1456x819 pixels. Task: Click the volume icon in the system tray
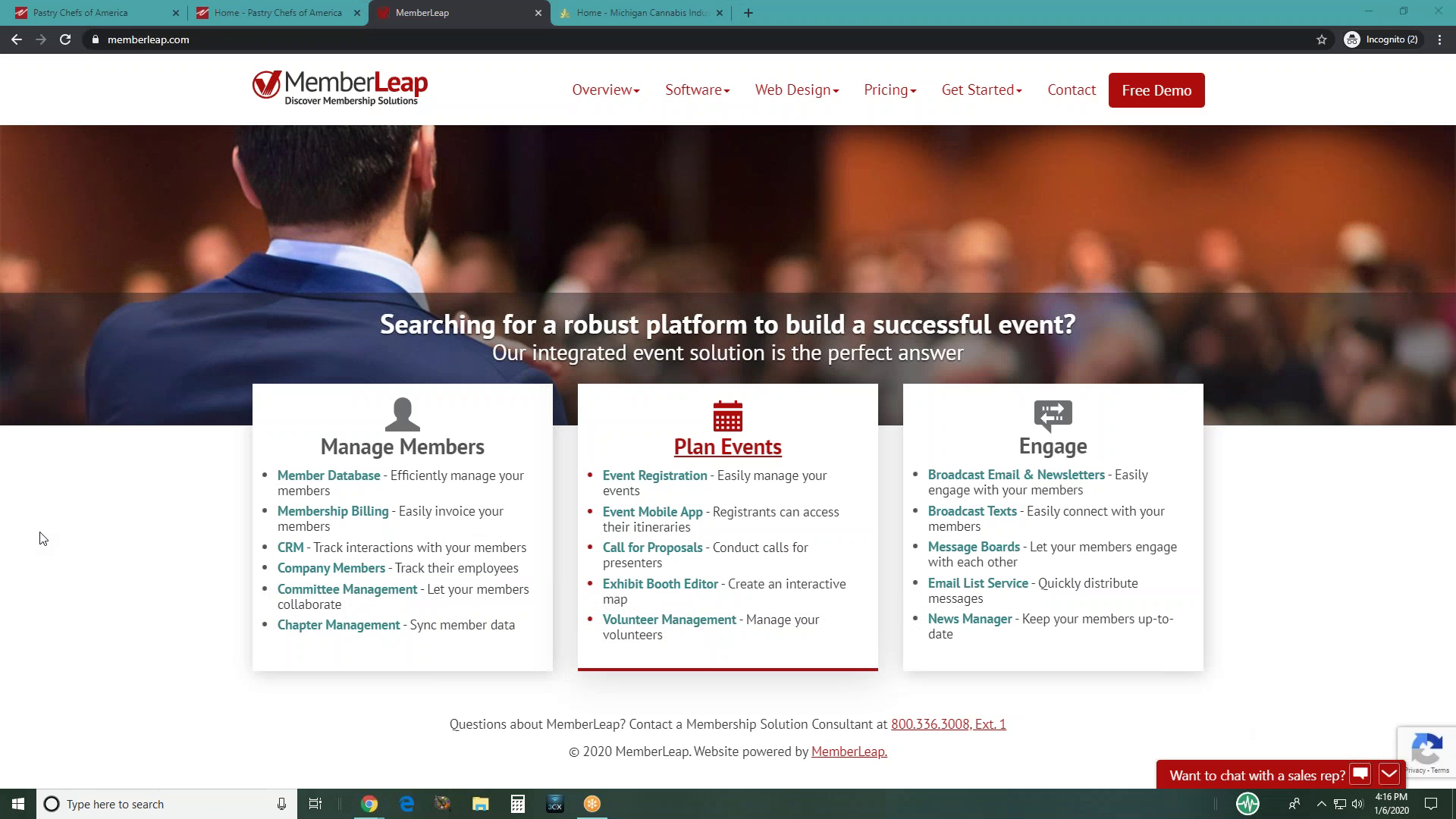pos(1357,804)
